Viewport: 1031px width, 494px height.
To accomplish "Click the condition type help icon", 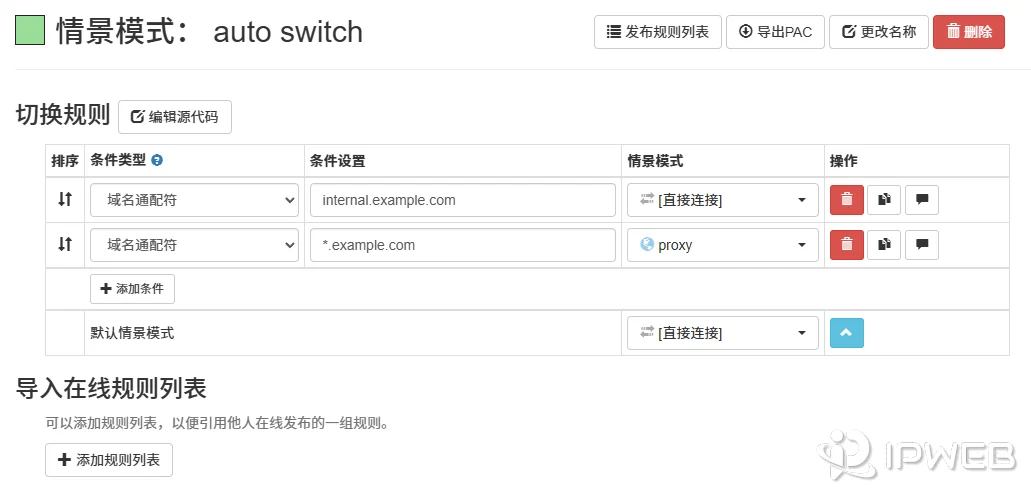I will (x=157, y=160).
